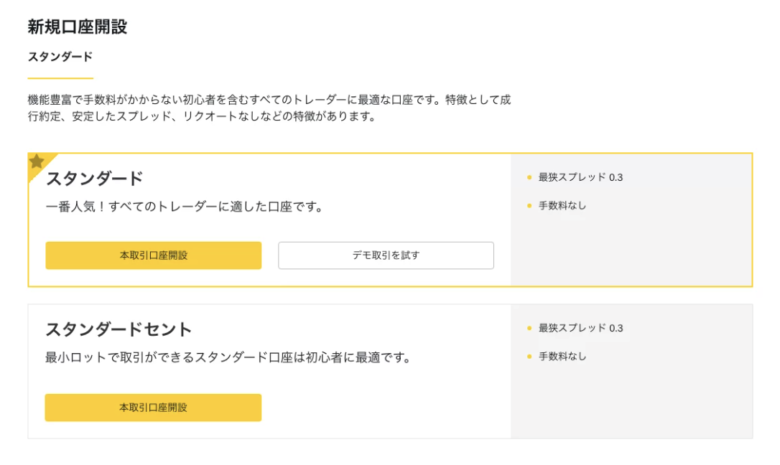Click the 新規口座開設 page heading
The image size is (780, 465).
[77, 27]
